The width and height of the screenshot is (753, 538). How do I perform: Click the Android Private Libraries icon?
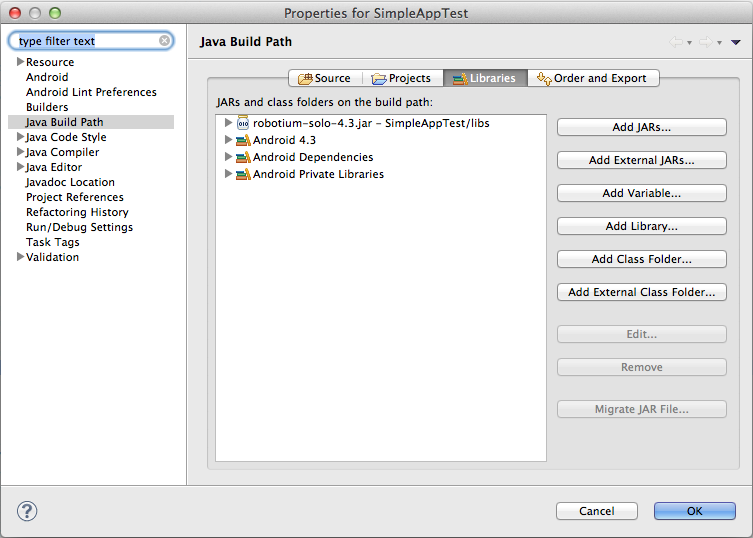[243, 174]
